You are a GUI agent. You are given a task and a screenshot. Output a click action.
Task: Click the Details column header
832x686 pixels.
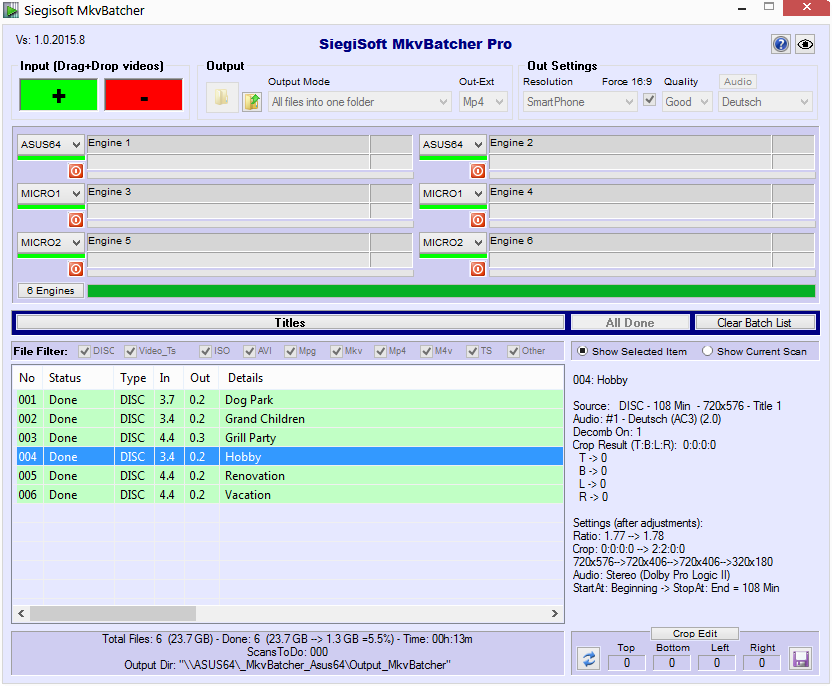245,378
